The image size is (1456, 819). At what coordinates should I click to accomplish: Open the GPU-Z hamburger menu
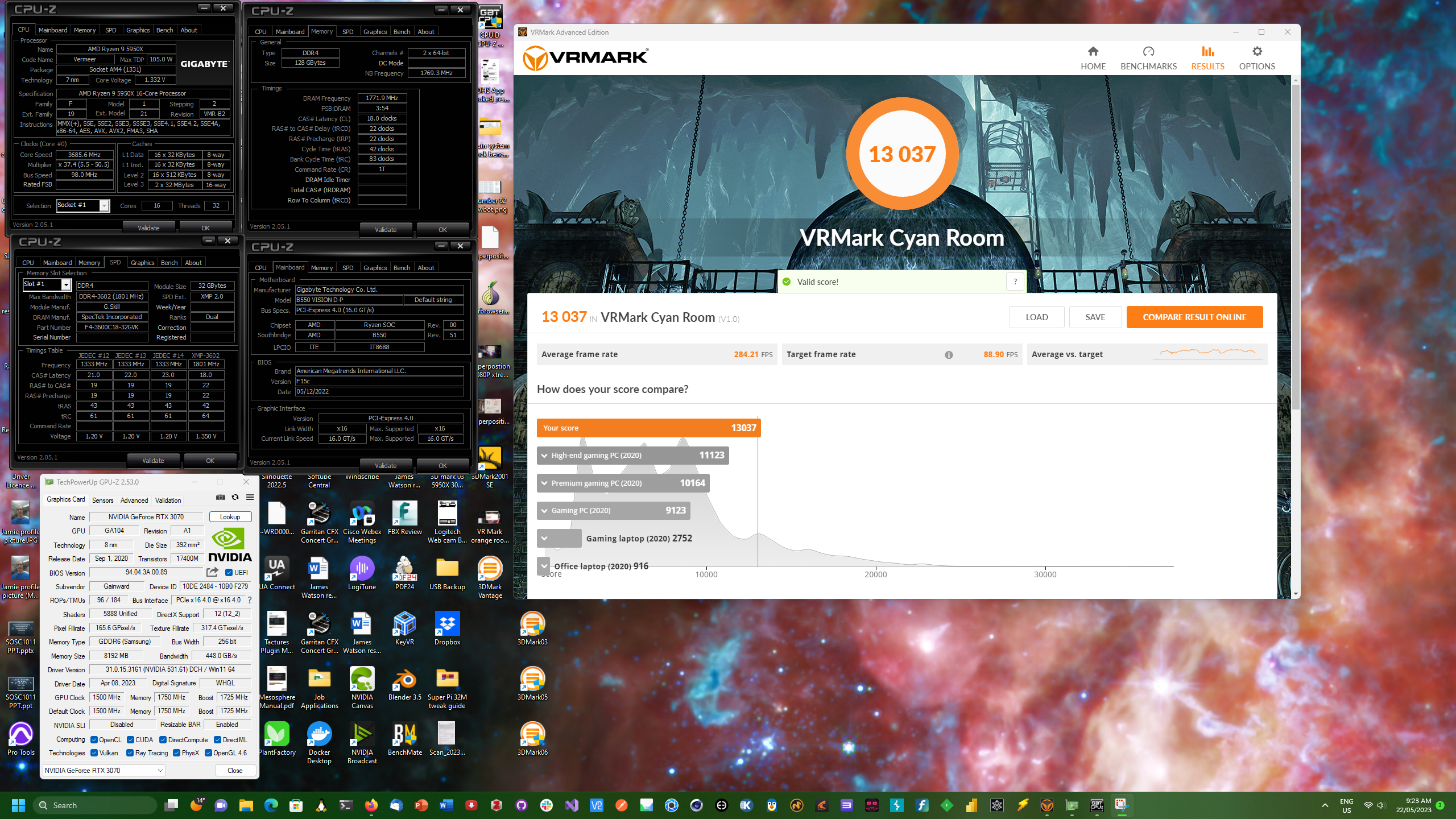pos(250,497)
